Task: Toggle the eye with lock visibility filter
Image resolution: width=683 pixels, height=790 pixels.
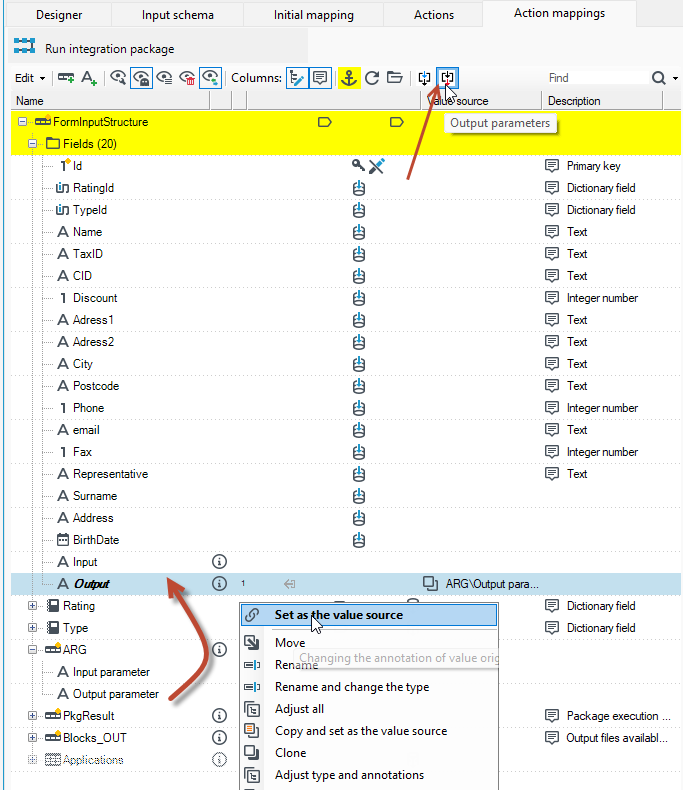Action: pyautogui.click(x=141, y=78)
